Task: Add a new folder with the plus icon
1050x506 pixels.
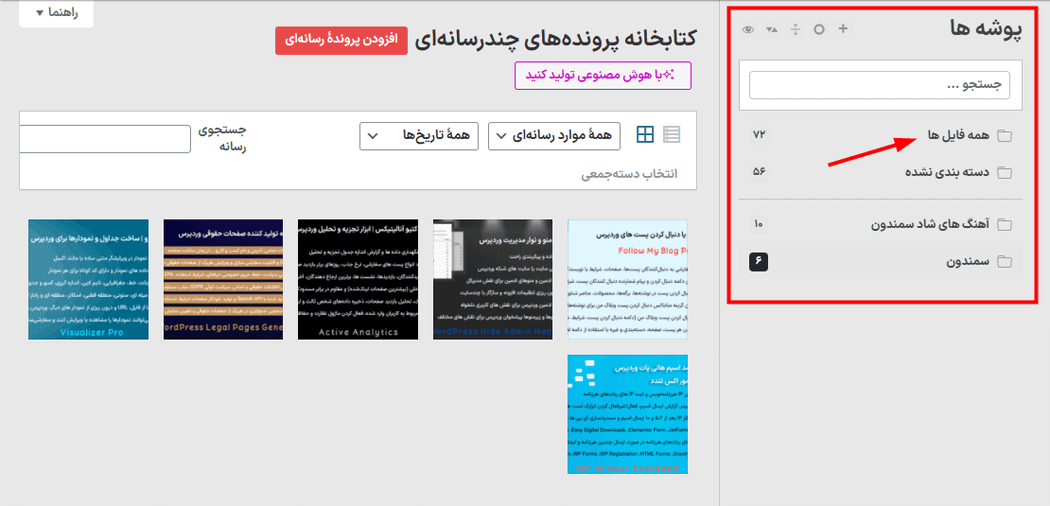Action: click(x=843, y=29)
